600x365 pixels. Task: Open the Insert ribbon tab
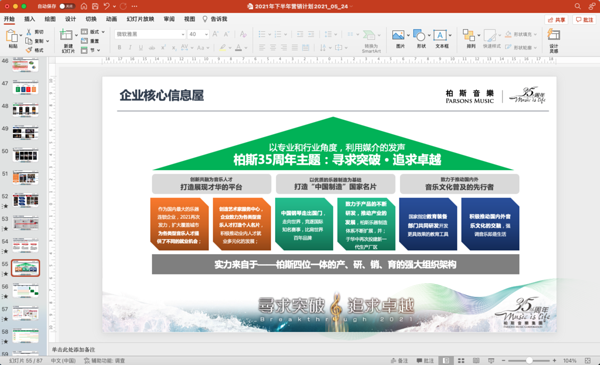coord(29,19)
